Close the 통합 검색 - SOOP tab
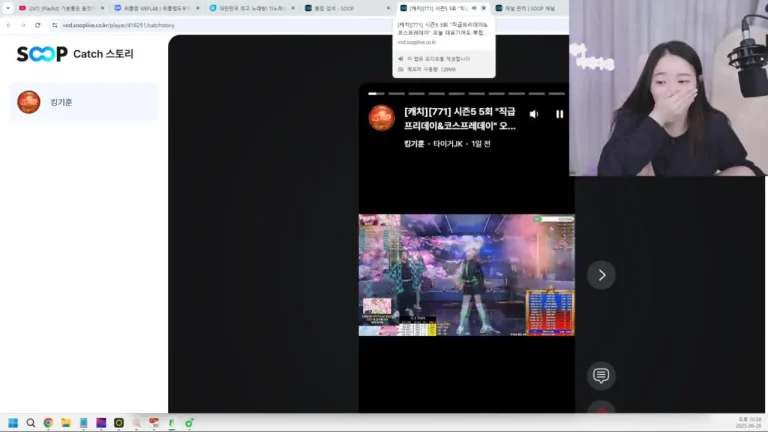This screenshot has height=432, width=768. coord(388,8)
